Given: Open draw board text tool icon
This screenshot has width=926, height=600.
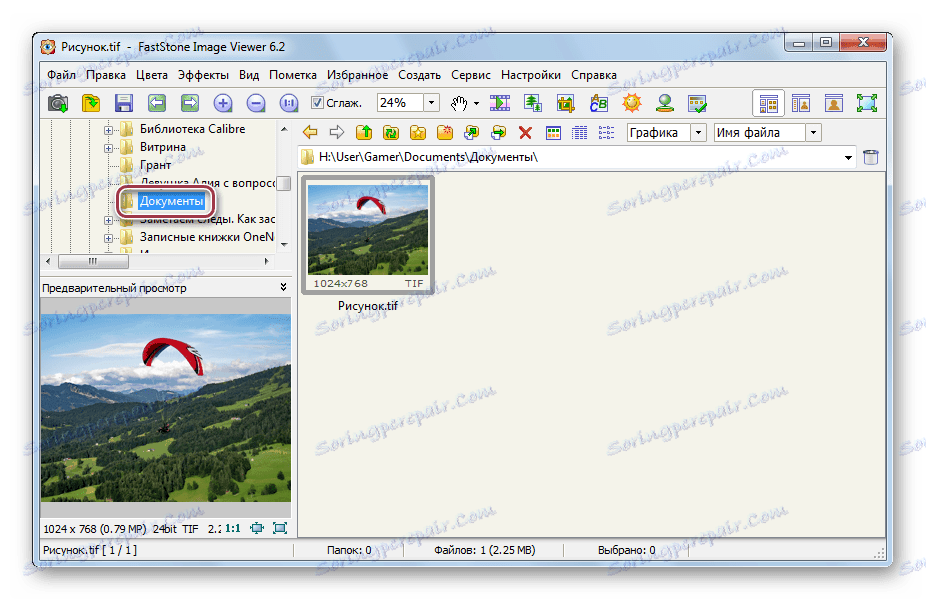Looking at the screenshot, I should (599, 103).
